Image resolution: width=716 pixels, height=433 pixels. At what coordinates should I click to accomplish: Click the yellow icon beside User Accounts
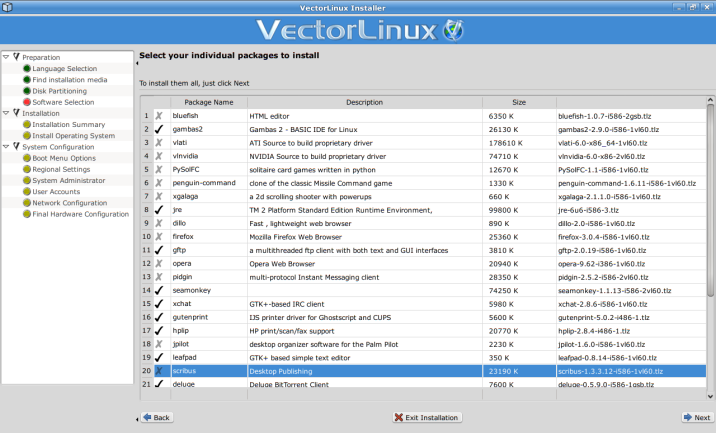[x=26, y=192]
